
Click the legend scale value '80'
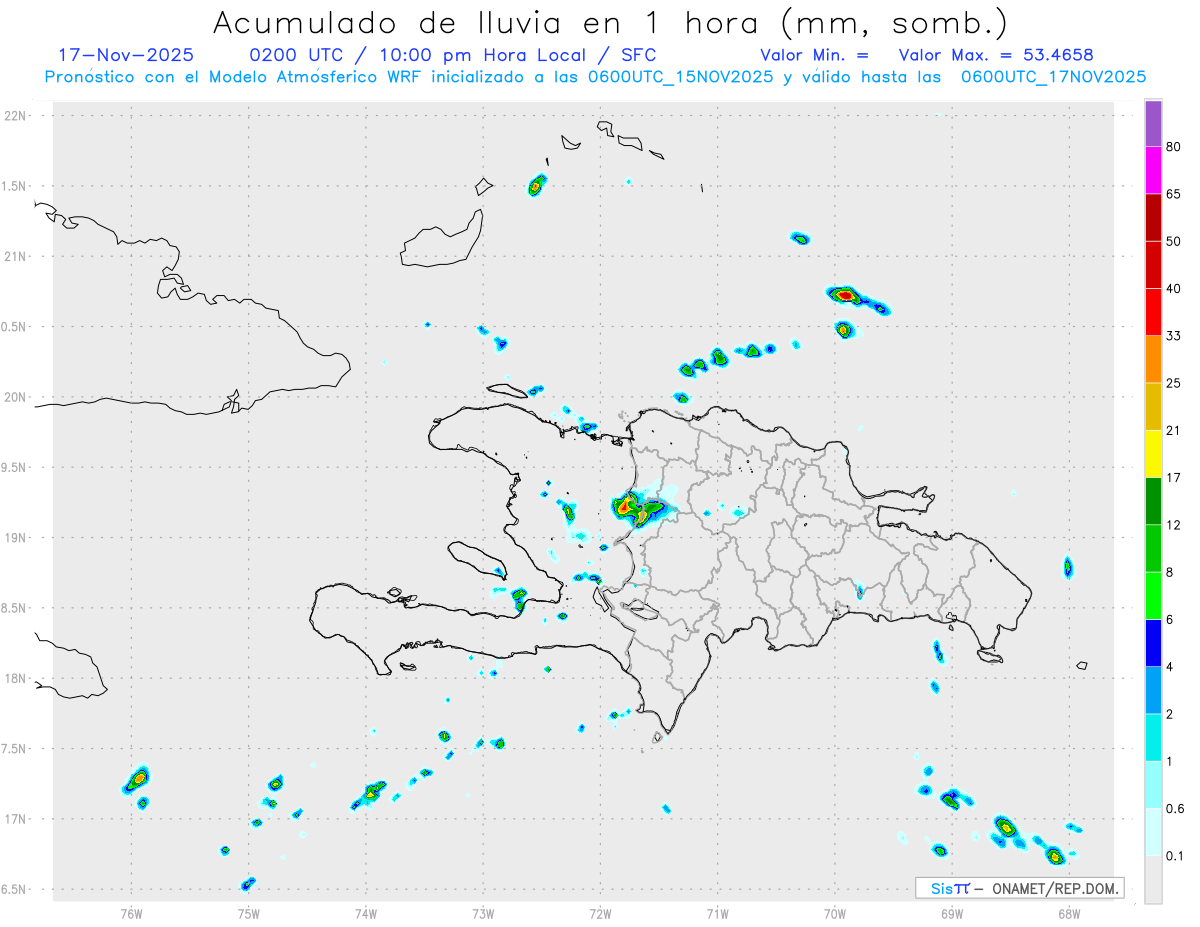click(1174, 147)
